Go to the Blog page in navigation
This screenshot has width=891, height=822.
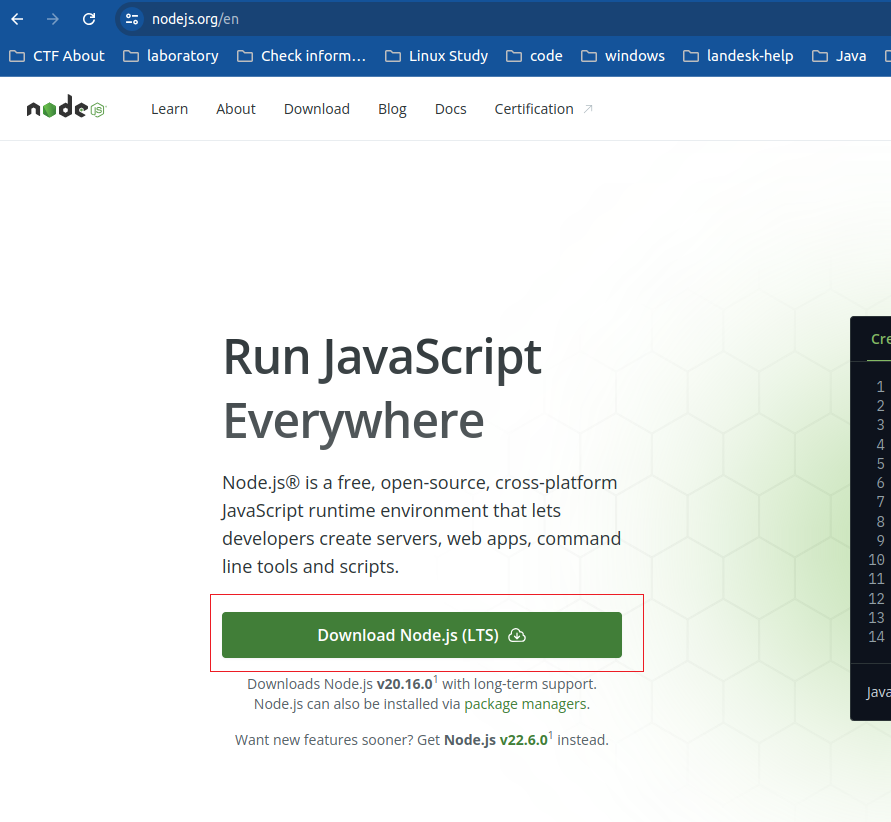pos(392,109)
